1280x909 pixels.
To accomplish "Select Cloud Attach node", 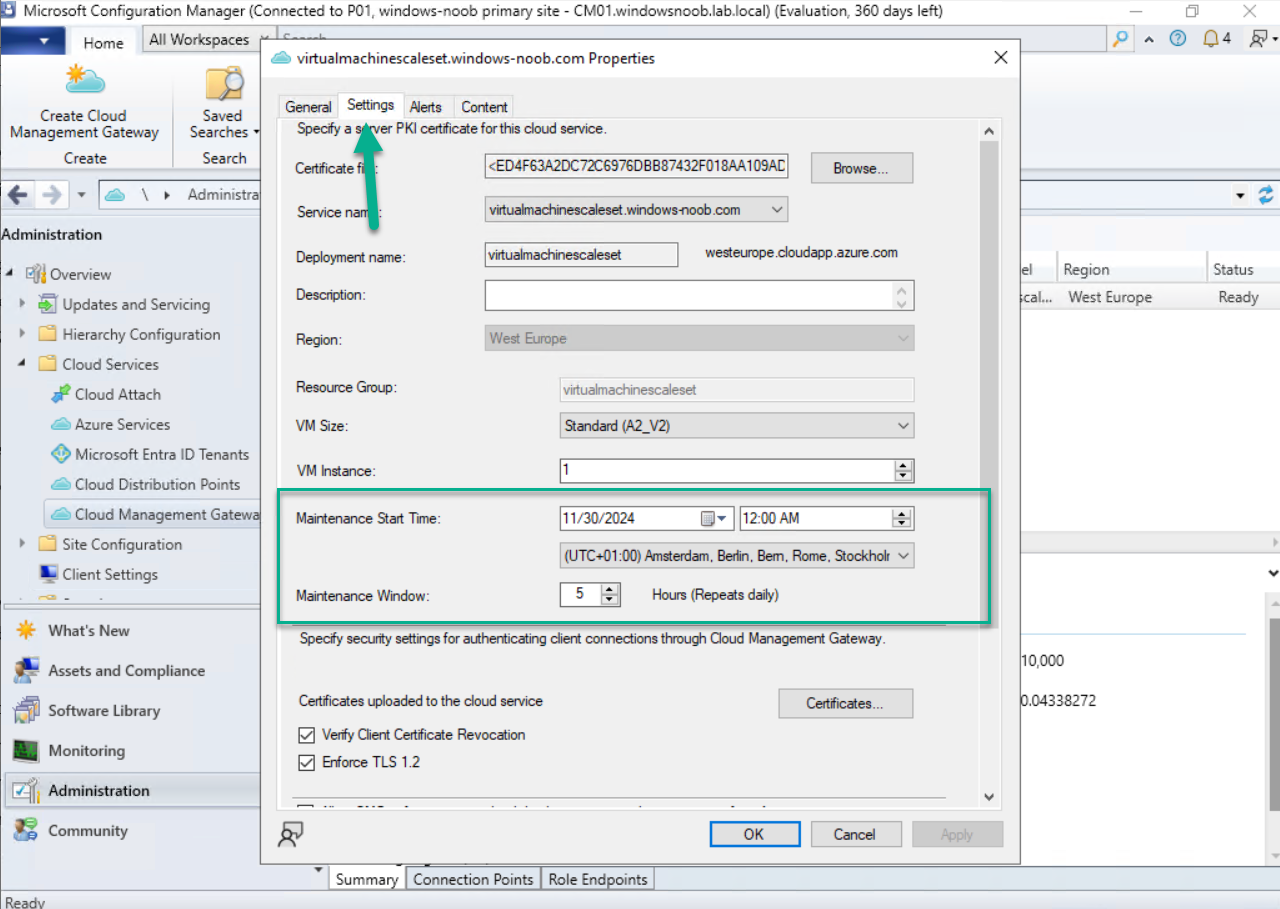I will (117, 394).
